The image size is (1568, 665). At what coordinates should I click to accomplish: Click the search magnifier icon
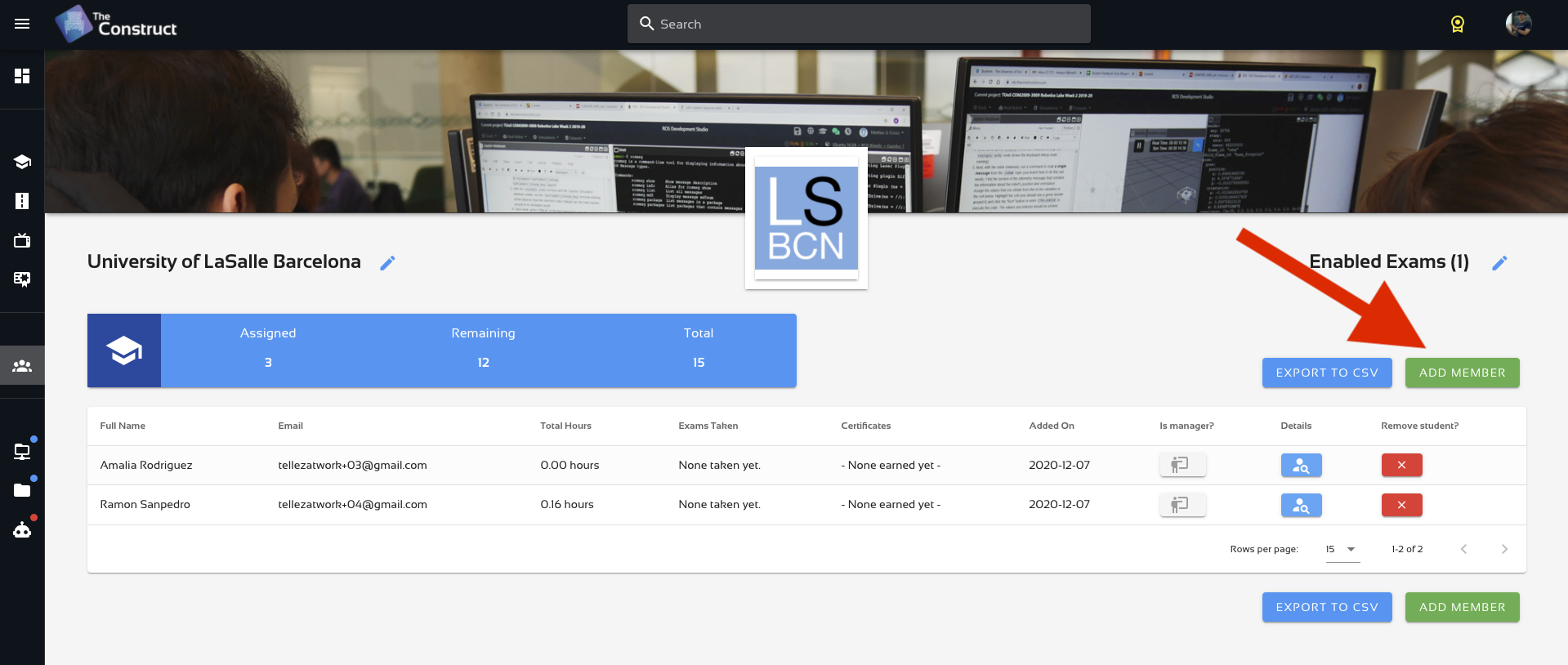tap(646, 24)
